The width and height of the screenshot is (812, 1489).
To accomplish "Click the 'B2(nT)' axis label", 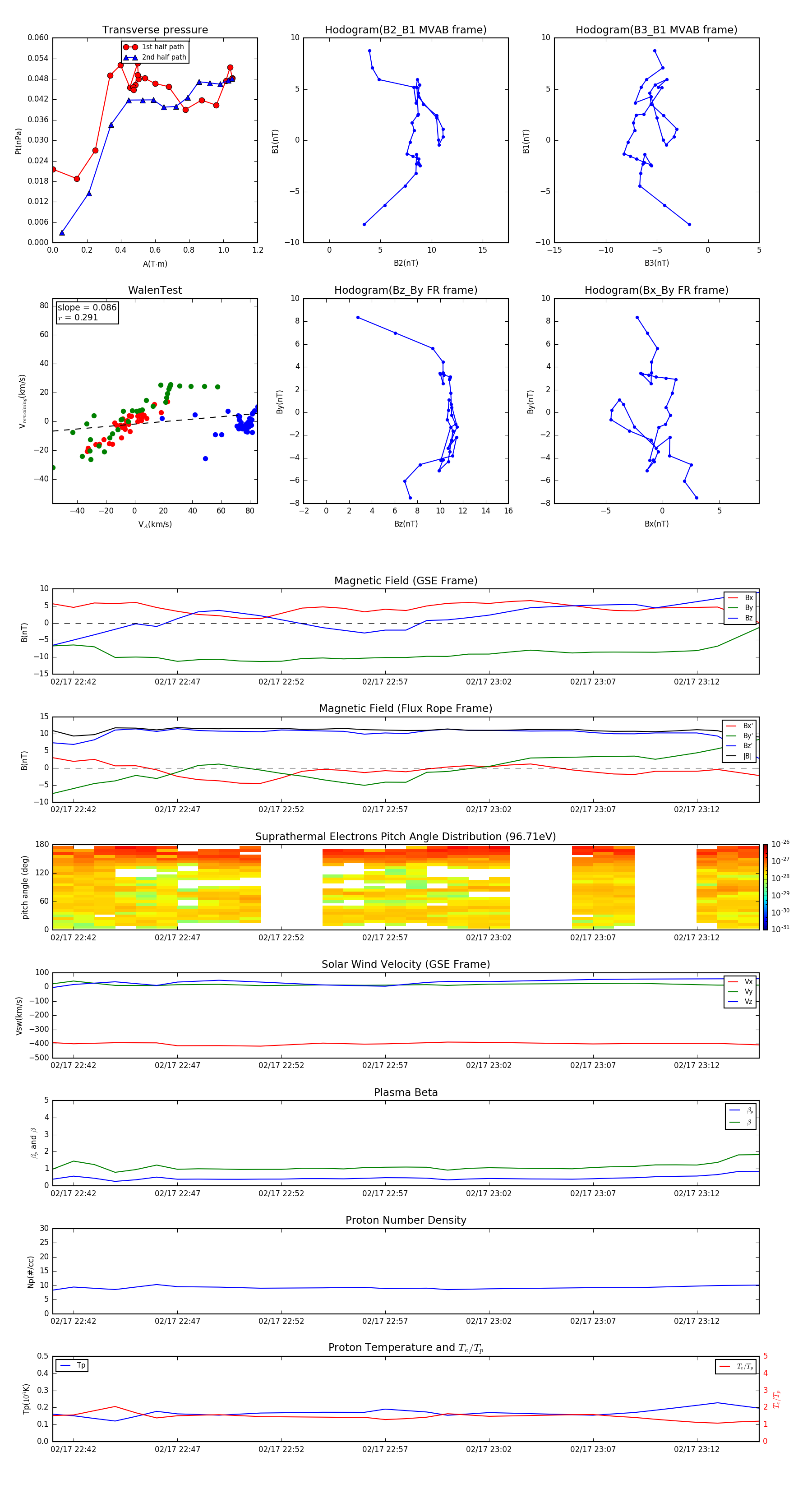I will pos(406,263).
